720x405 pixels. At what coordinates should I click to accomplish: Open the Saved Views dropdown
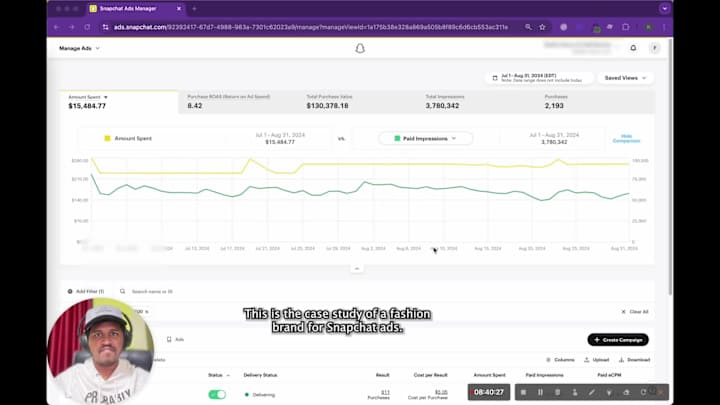pyautogui.click(x=625, y=78)
